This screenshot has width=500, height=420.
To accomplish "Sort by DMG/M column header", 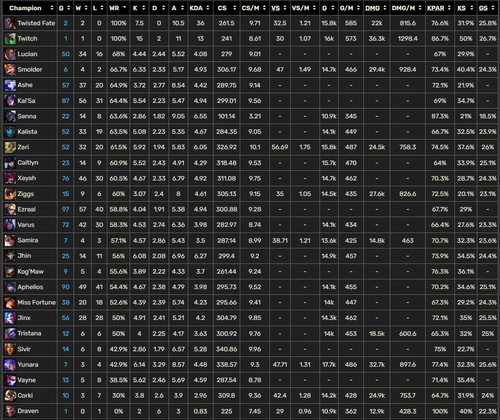I will click(407, 8).
